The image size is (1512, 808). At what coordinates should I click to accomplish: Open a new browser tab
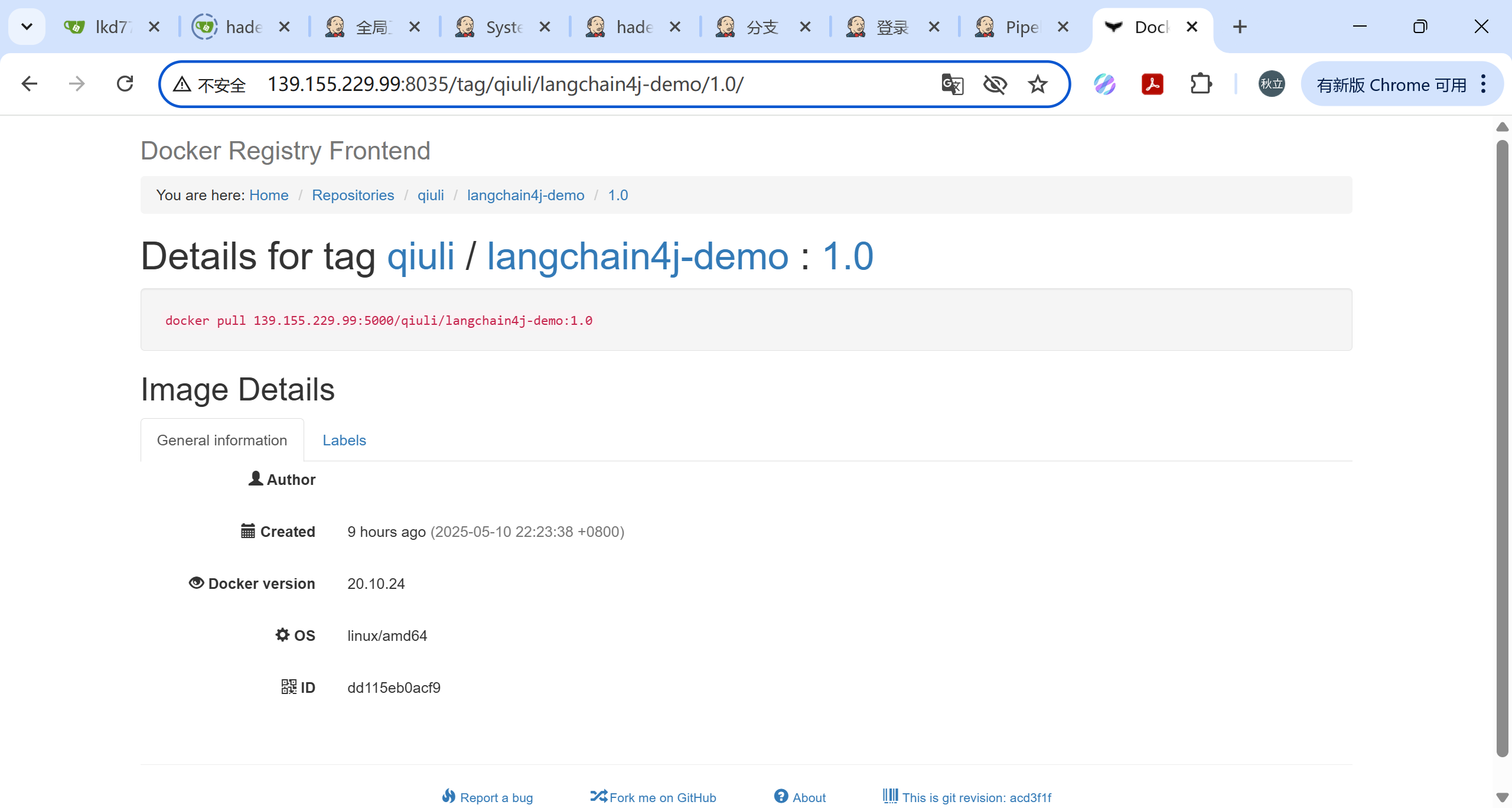tap(1240, 27)
